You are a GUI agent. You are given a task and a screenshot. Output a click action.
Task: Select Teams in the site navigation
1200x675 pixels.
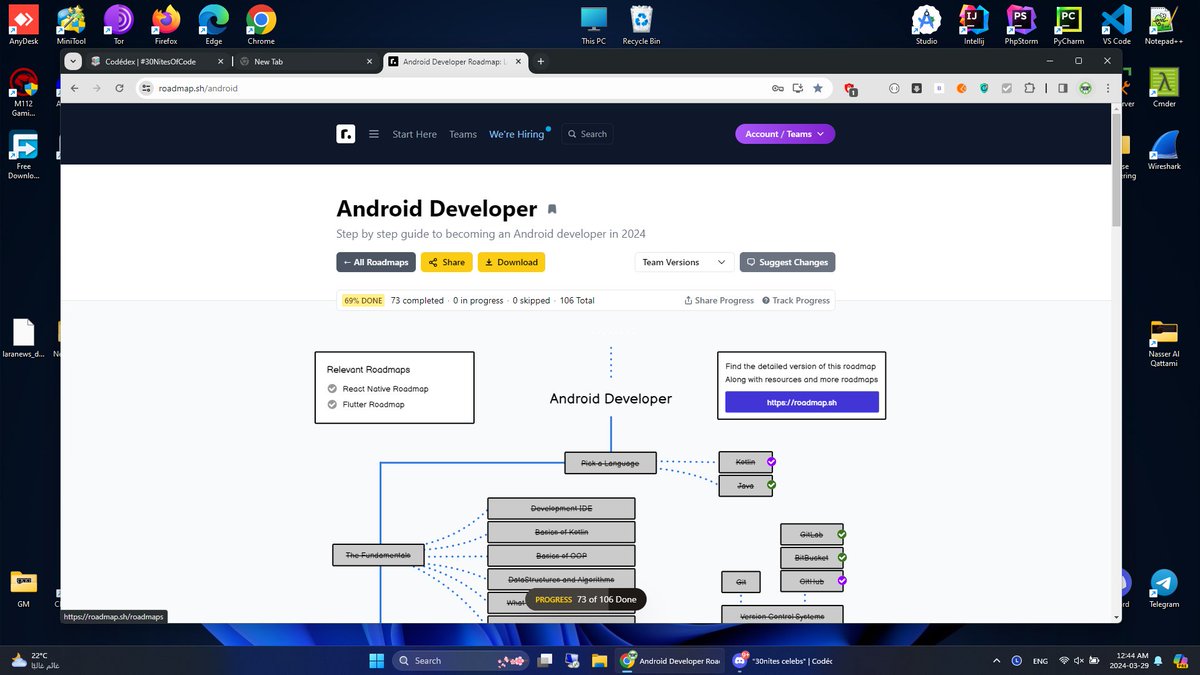pos(463,133)
